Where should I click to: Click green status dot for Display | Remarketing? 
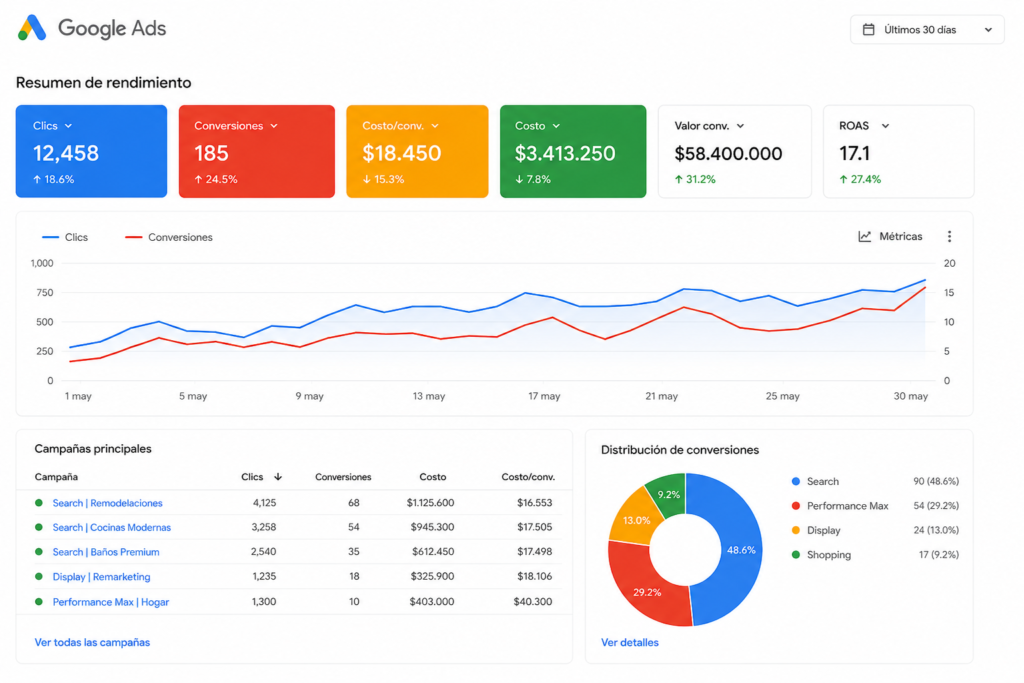(x=39, y=577)
